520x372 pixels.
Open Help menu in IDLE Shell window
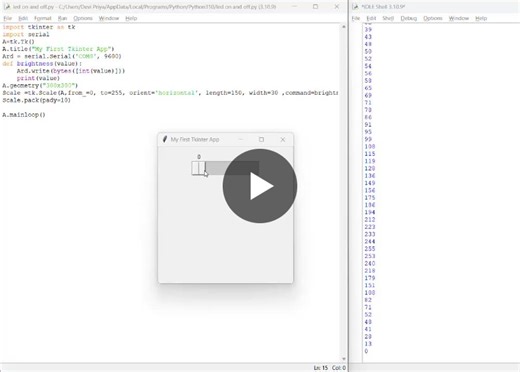tap(481, 18)
